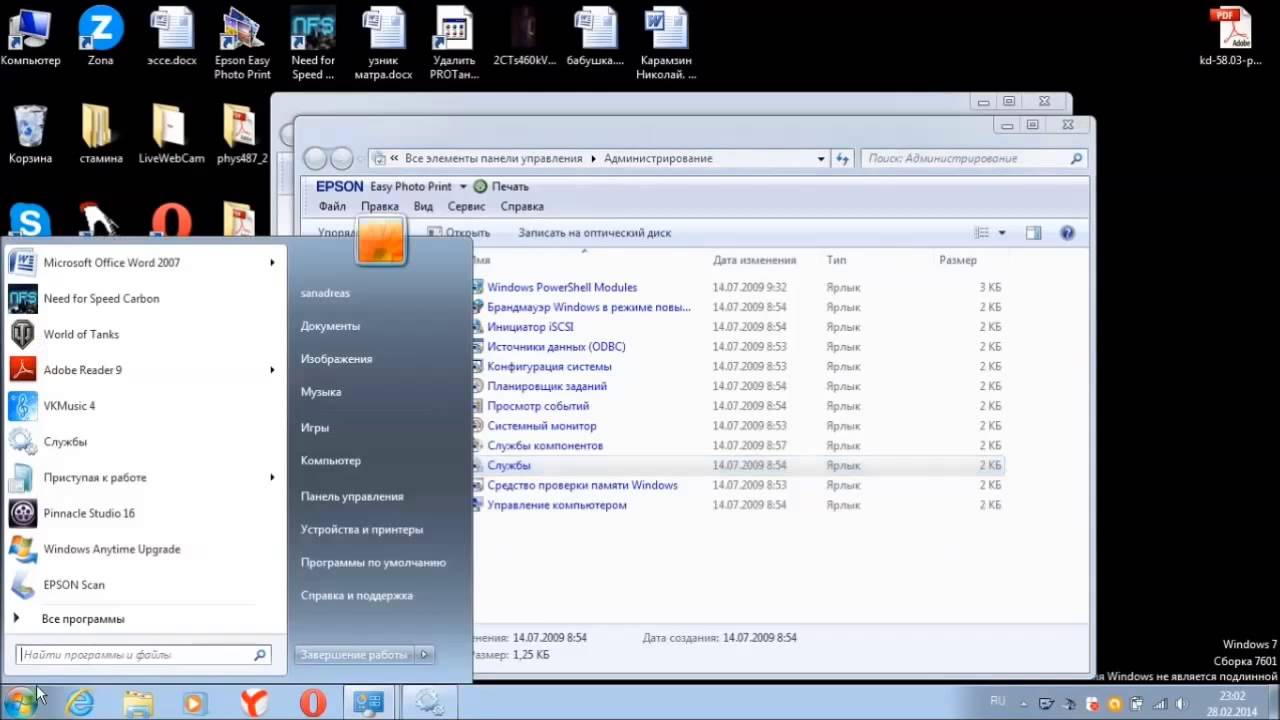Viewport: 1280px width, 720px height.
Task: Select the эссе.docx desktop file
Action: 171,37
